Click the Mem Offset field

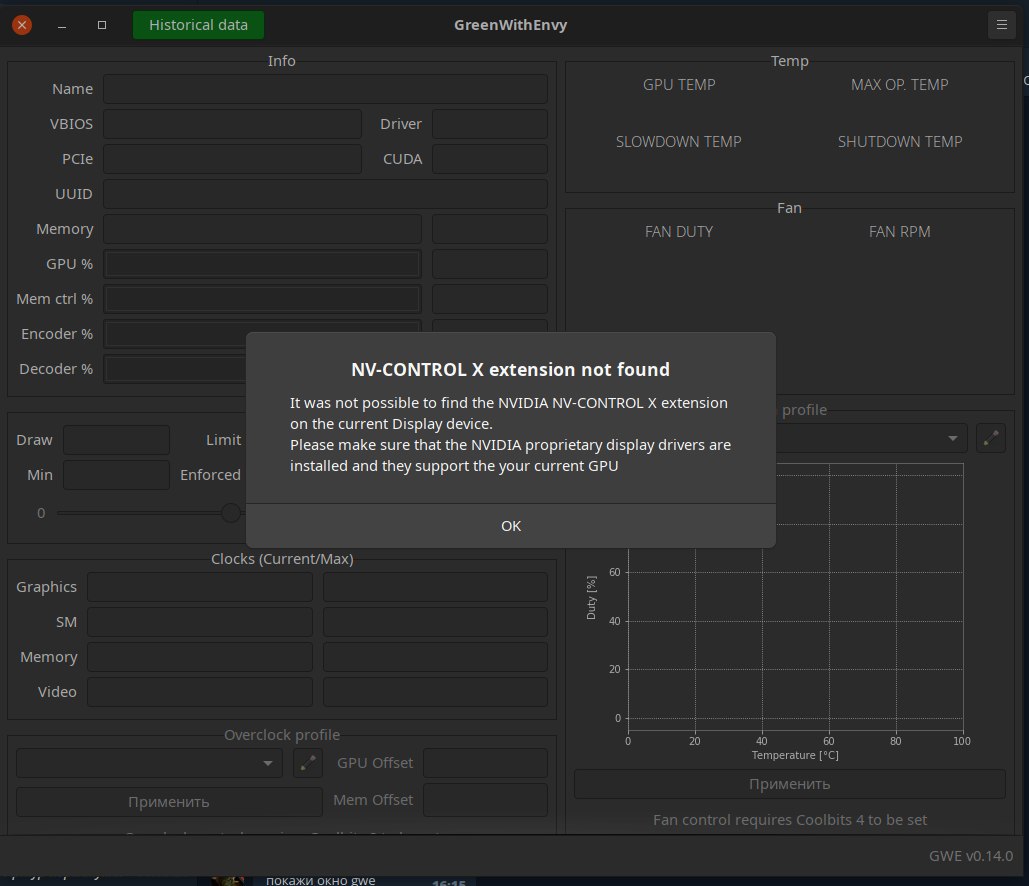pos(485,800)
